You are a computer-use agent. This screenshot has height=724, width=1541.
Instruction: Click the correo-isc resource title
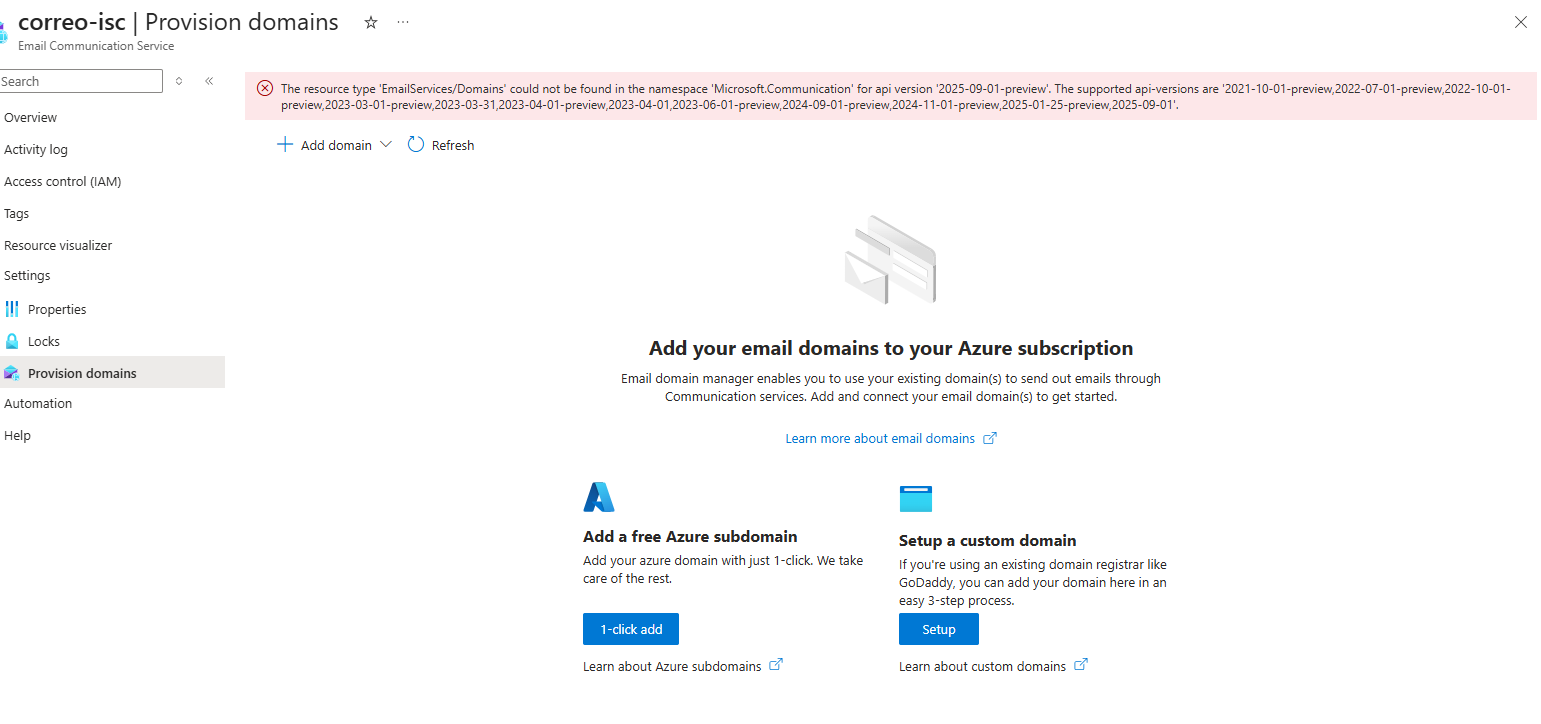72,22
